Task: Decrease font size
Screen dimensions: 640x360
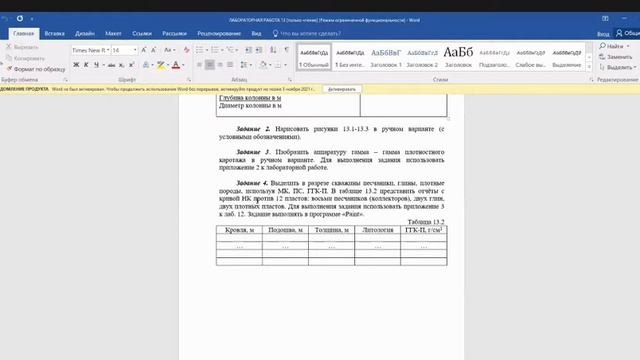Action: click(x=154, y=50)
